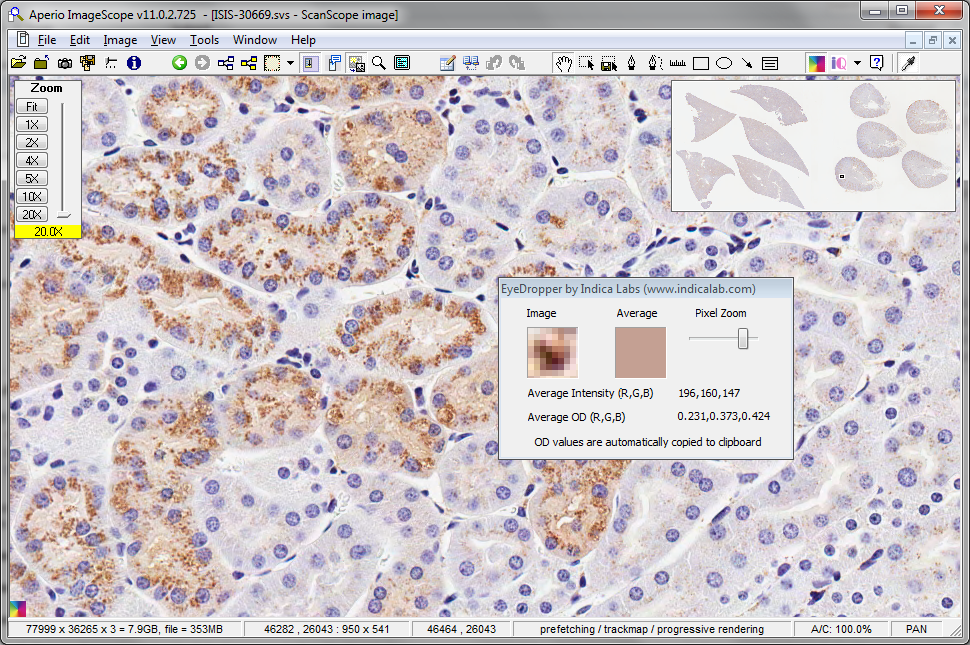Open the Help menu
970x645 pixels.
pyautogui.click(x=303, y=40)
